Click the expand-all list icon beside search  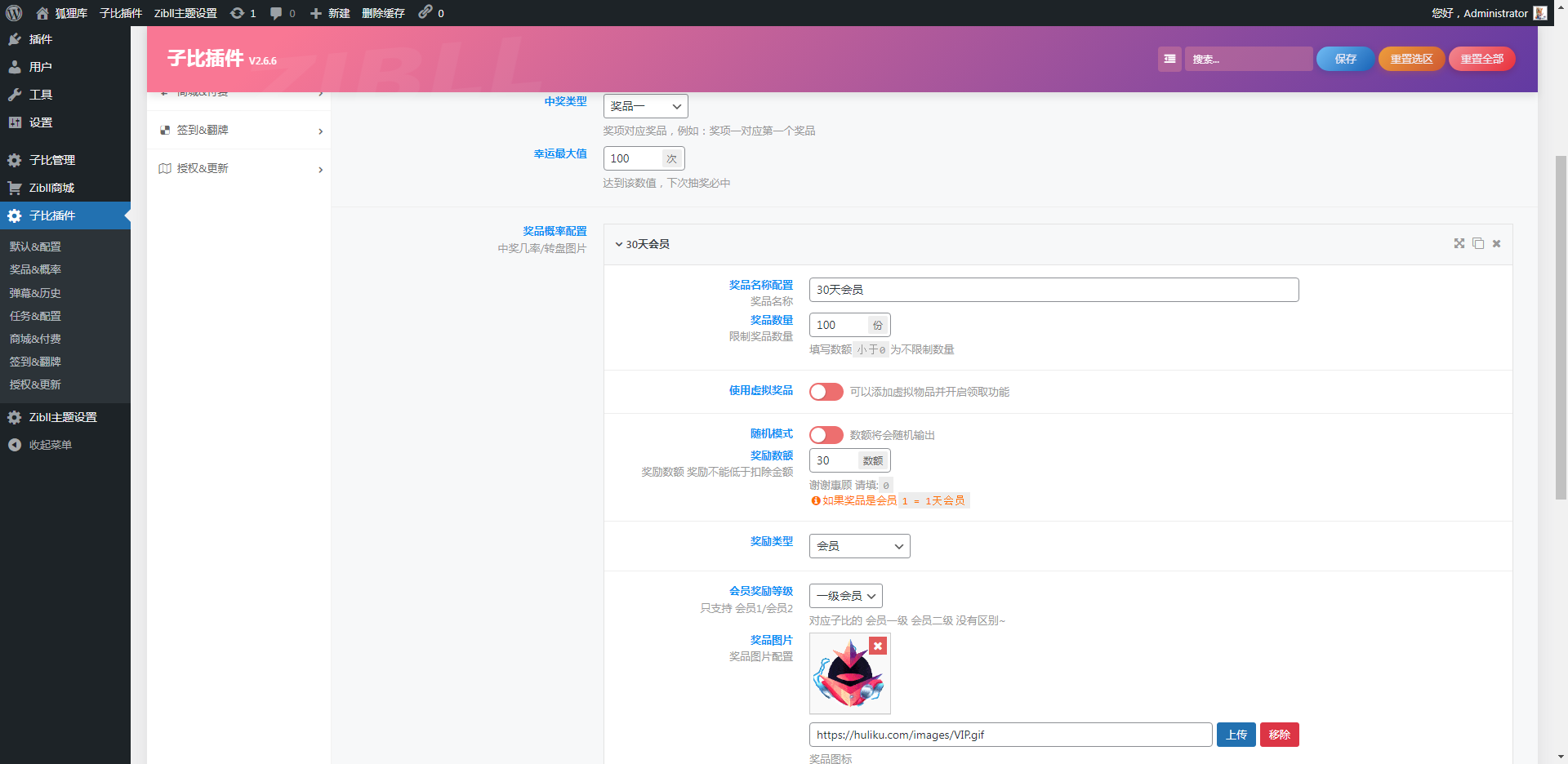click(x=1169, y=59)
